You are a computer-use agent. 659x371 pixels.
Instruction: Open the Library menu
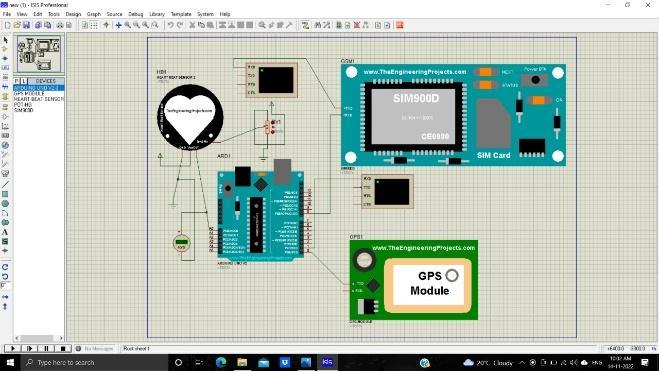point(157,14)
